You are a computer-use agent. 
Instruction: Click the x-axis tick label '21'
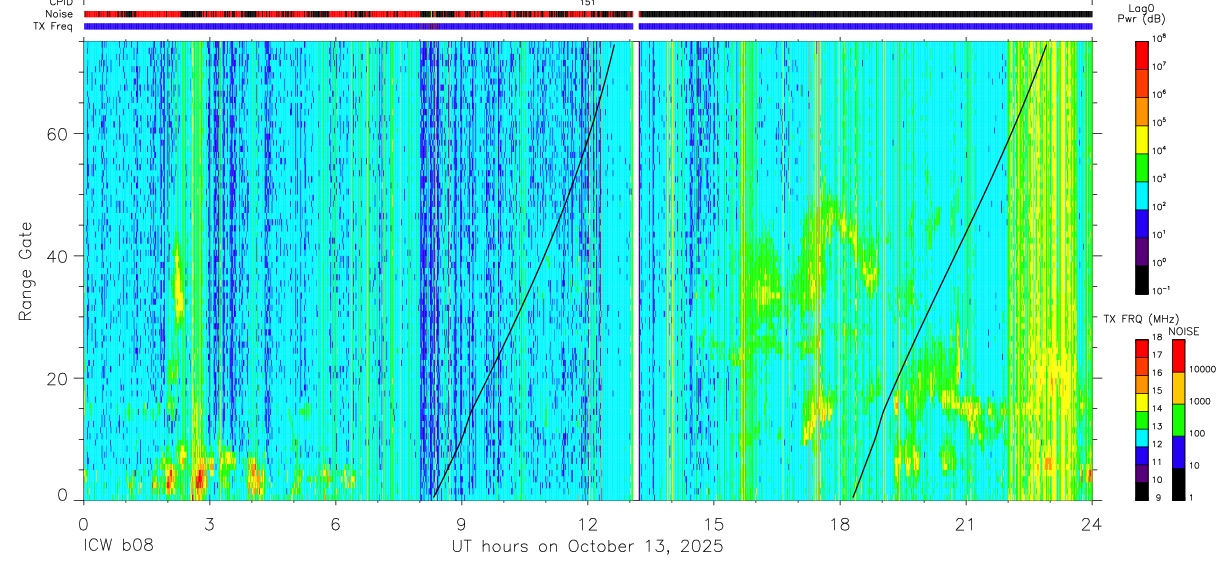click(965, 523)
